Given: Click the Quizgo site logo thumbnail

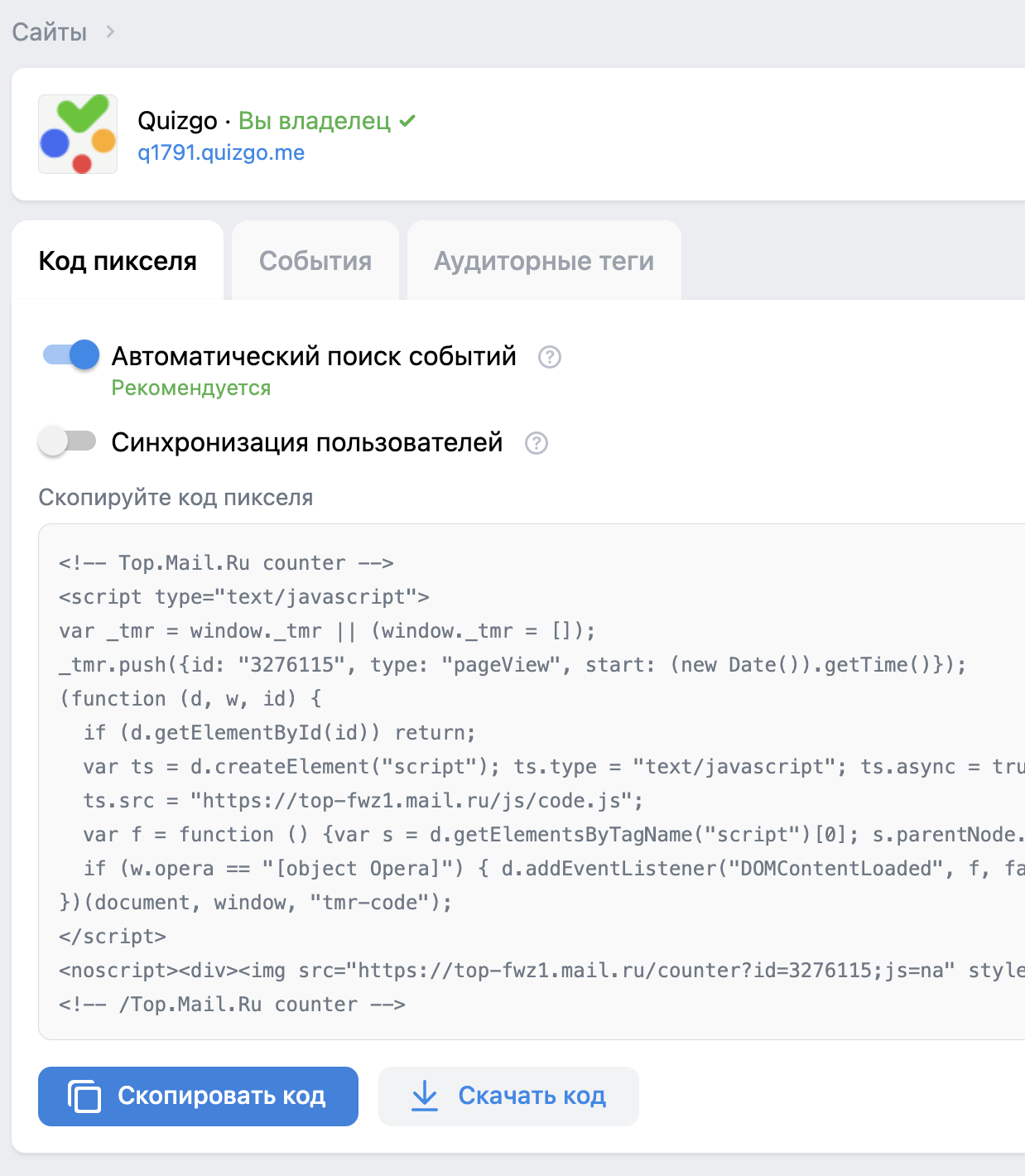Looking at the screenshot, I should coord(78,134).
